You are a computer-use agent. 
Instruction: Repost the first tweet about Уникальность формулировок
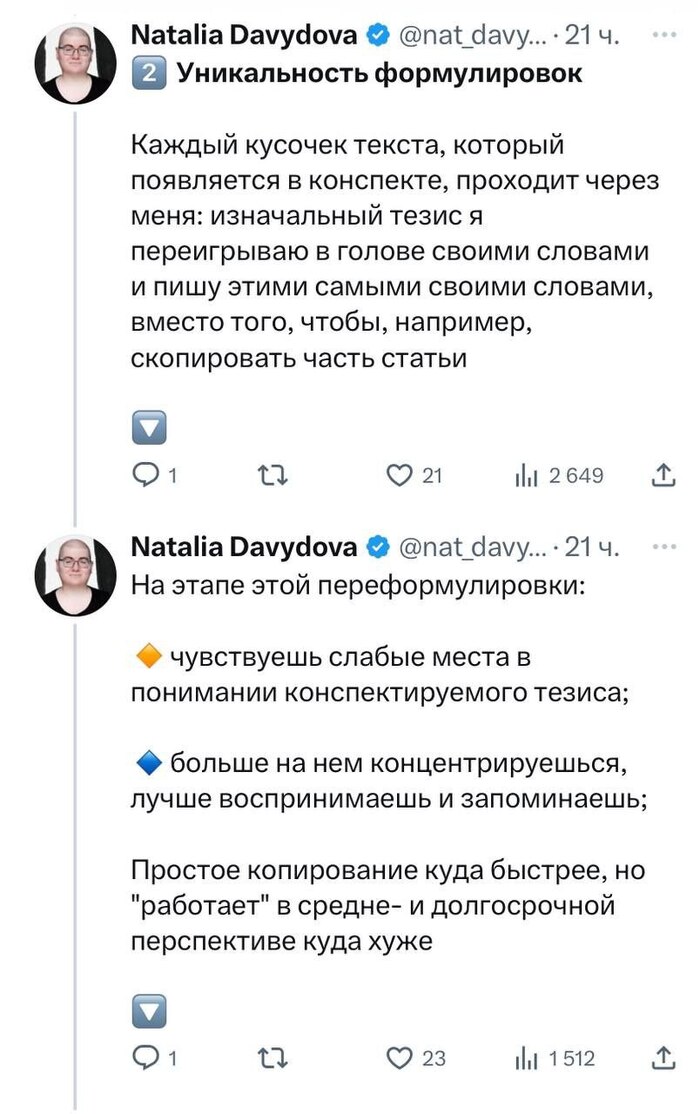click(272, 476)
